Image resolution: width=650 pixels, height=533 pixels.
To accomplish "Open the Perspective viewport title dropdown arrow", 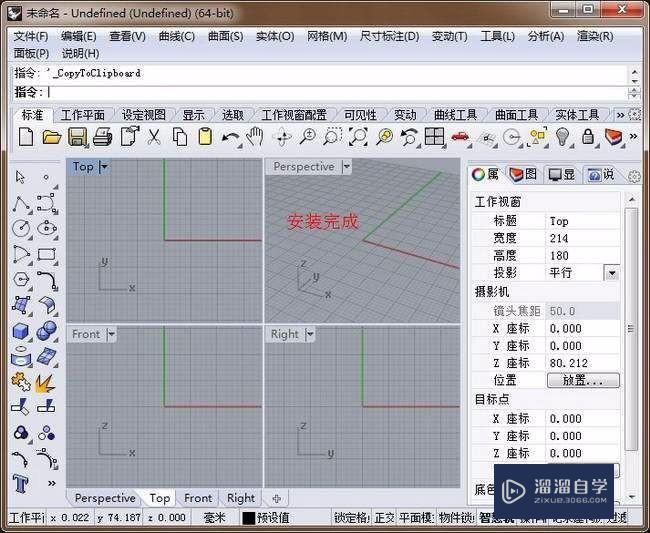I will (x=347, y=167).
